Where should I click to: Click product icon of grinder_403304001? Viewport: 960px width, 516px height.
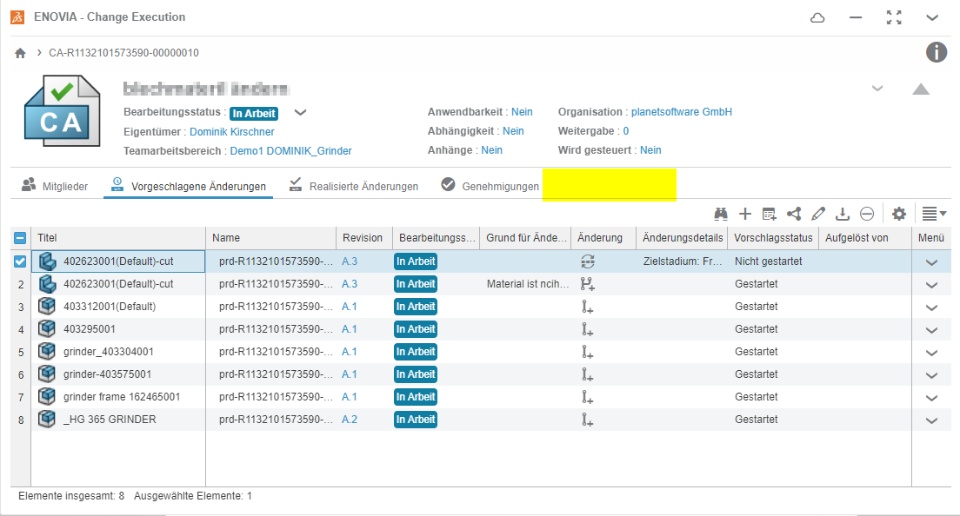pyautogui.click(x=47, y=351)
